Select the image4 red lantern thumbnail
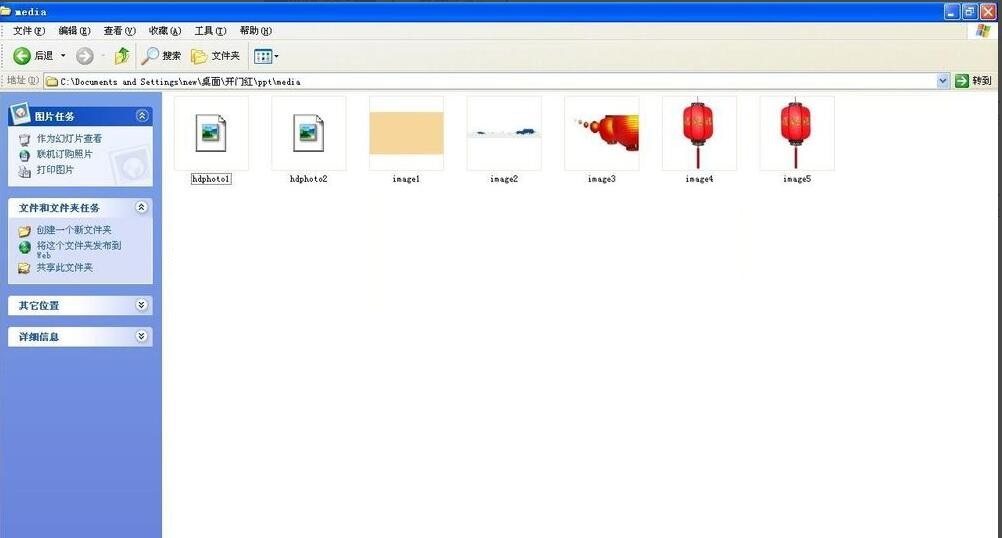The width and height of the screenshot is (1002, 538). pyautogui.click(x=699, y=134)
